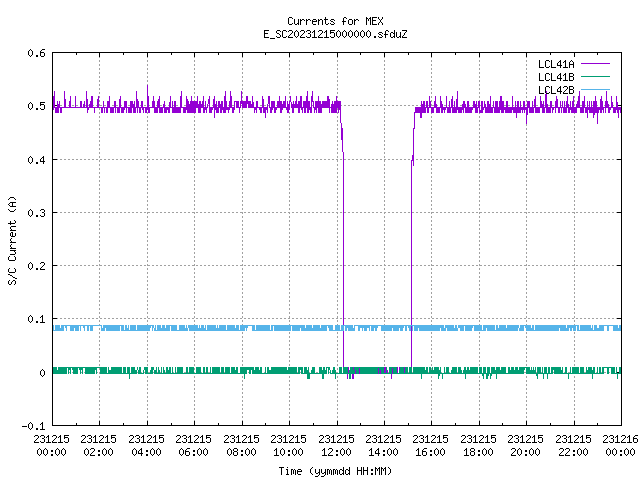Image resolution: width=640 pixels, height=480 pixels.
Task: Click the x-axis tick 231215 06:00
Action: pyautogui.click(x=193, y=446)
